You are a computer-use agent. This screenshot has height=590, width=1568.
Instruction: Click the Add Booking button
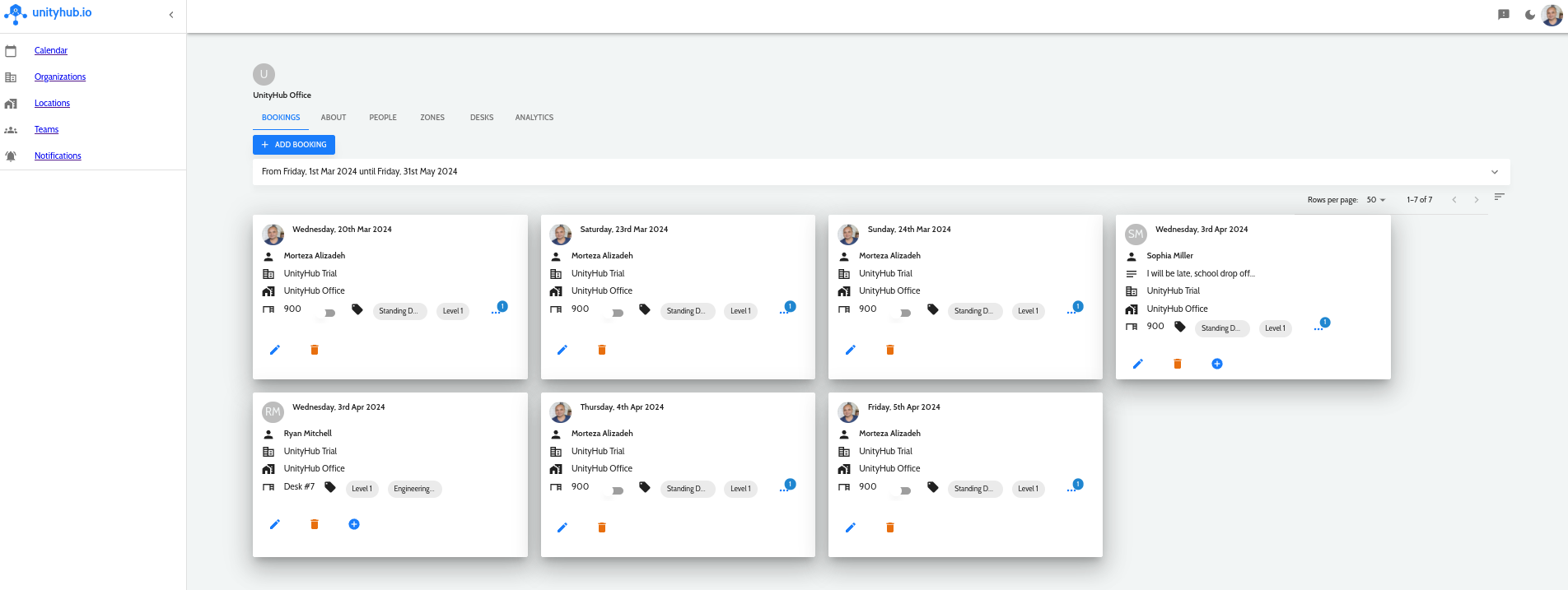pyautogui.click(x=294, y=145)
